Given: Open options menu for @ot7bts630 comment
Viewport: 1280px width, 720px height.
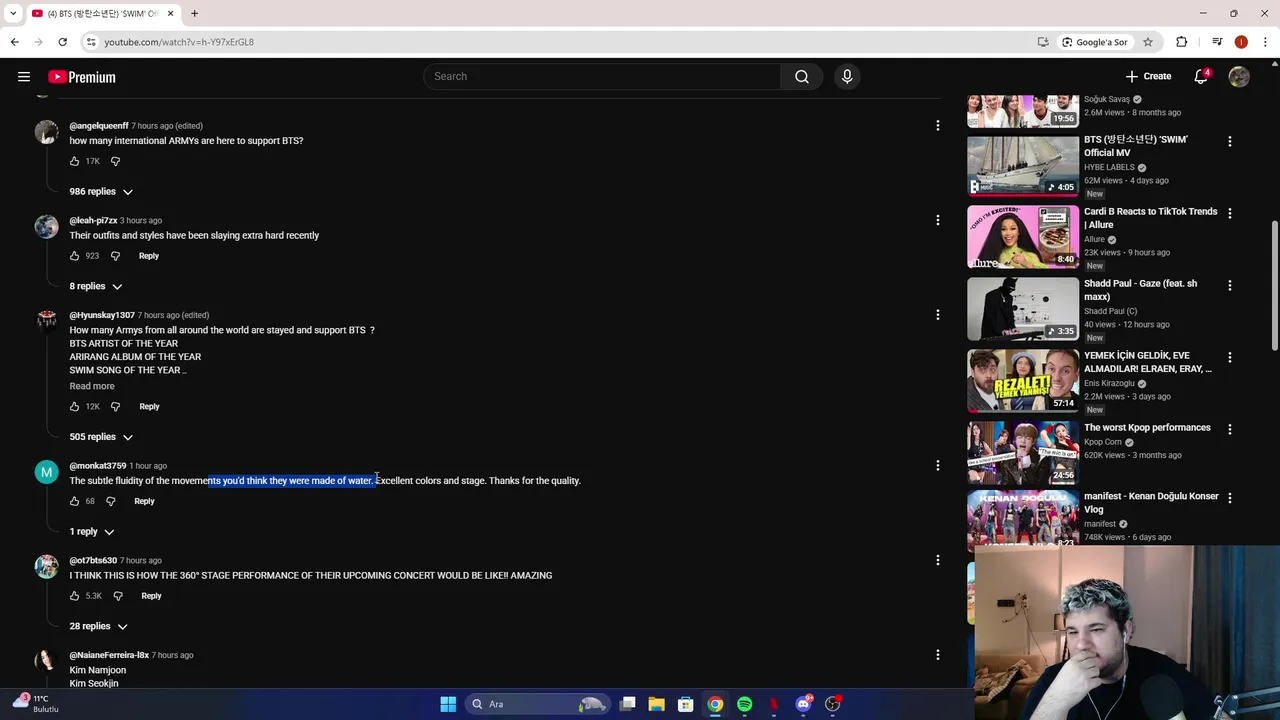Looking at the screenshot, I should (x=937, y=560).
